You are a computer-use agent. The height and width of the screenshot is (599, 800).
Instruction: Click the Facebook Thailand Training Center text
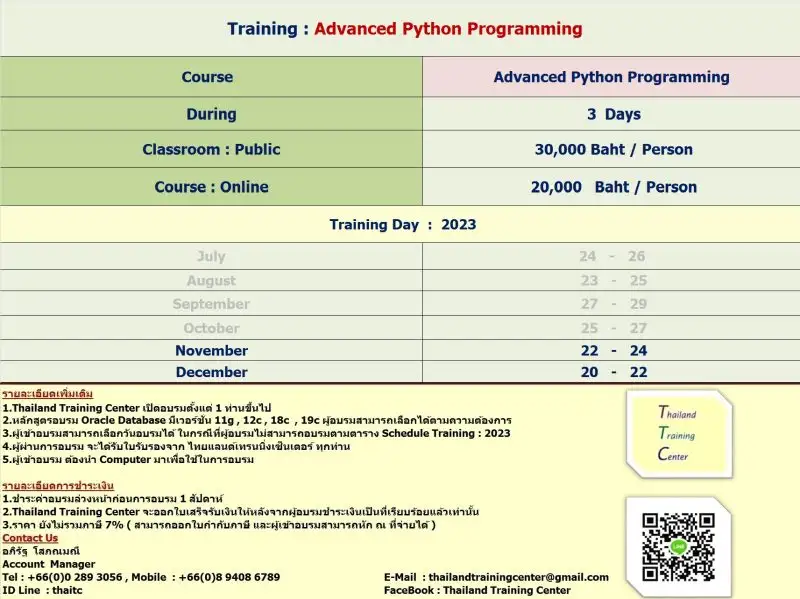[x=477, y=590]
